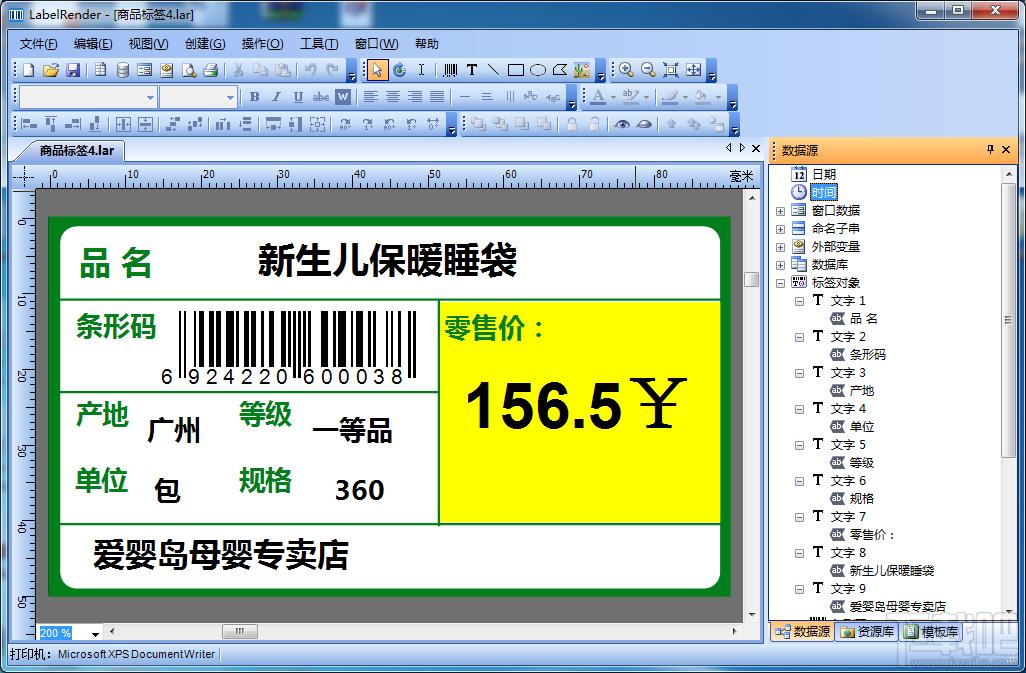Screen dimensions: 1026x673
Task: Open a label file with folder icon
Action: pyautogui.click(x=50, y=70)
